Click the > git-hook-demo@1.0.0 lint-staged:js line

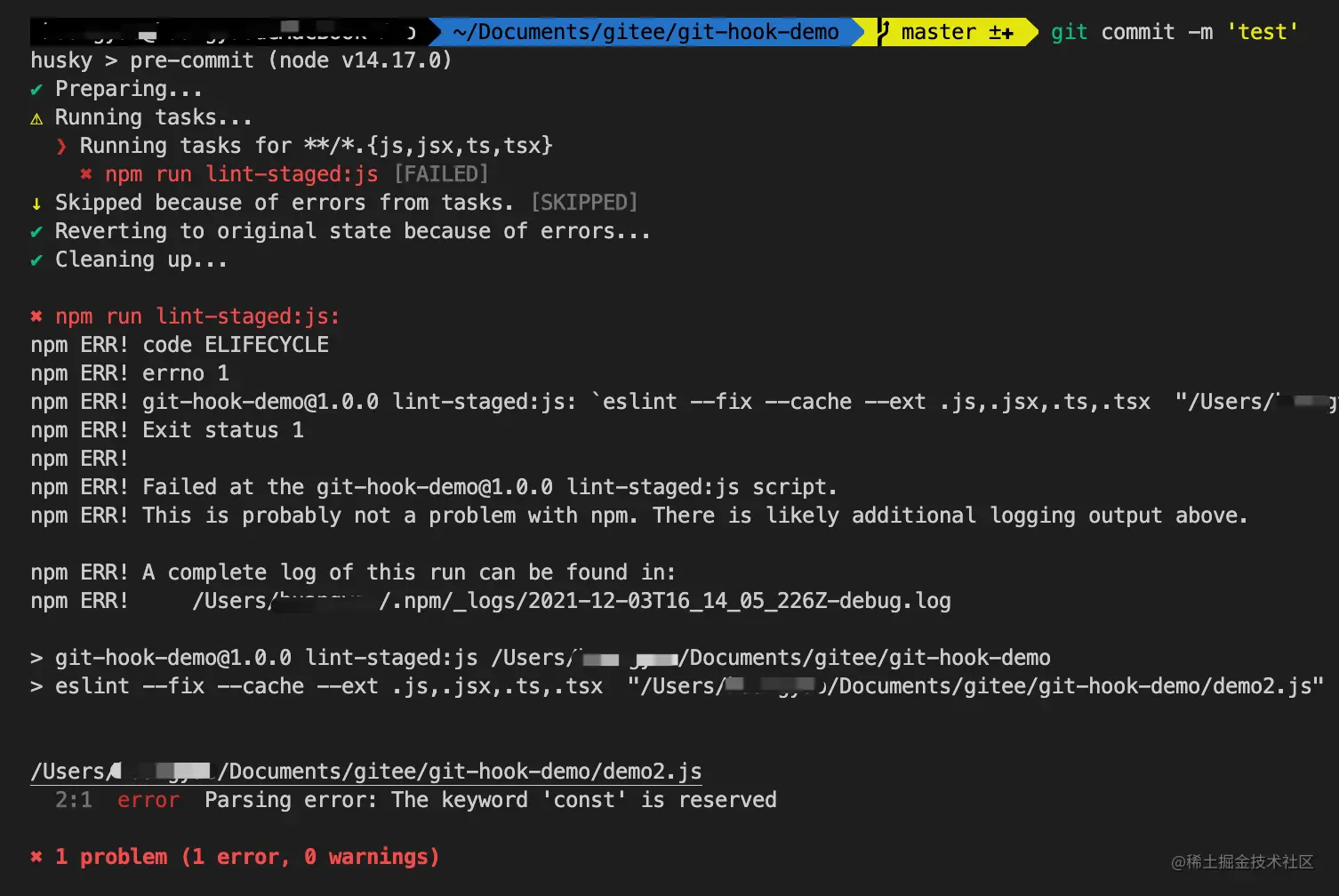point(541,658)
